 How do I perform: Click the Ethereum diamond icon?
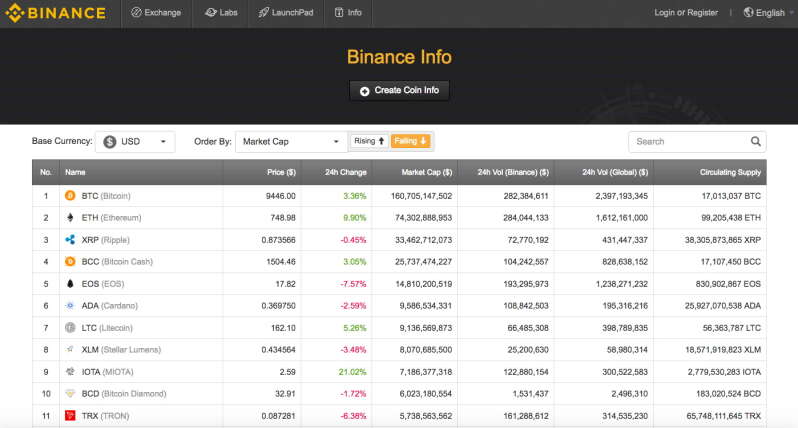pyautogui.click(x=70, y=218)
